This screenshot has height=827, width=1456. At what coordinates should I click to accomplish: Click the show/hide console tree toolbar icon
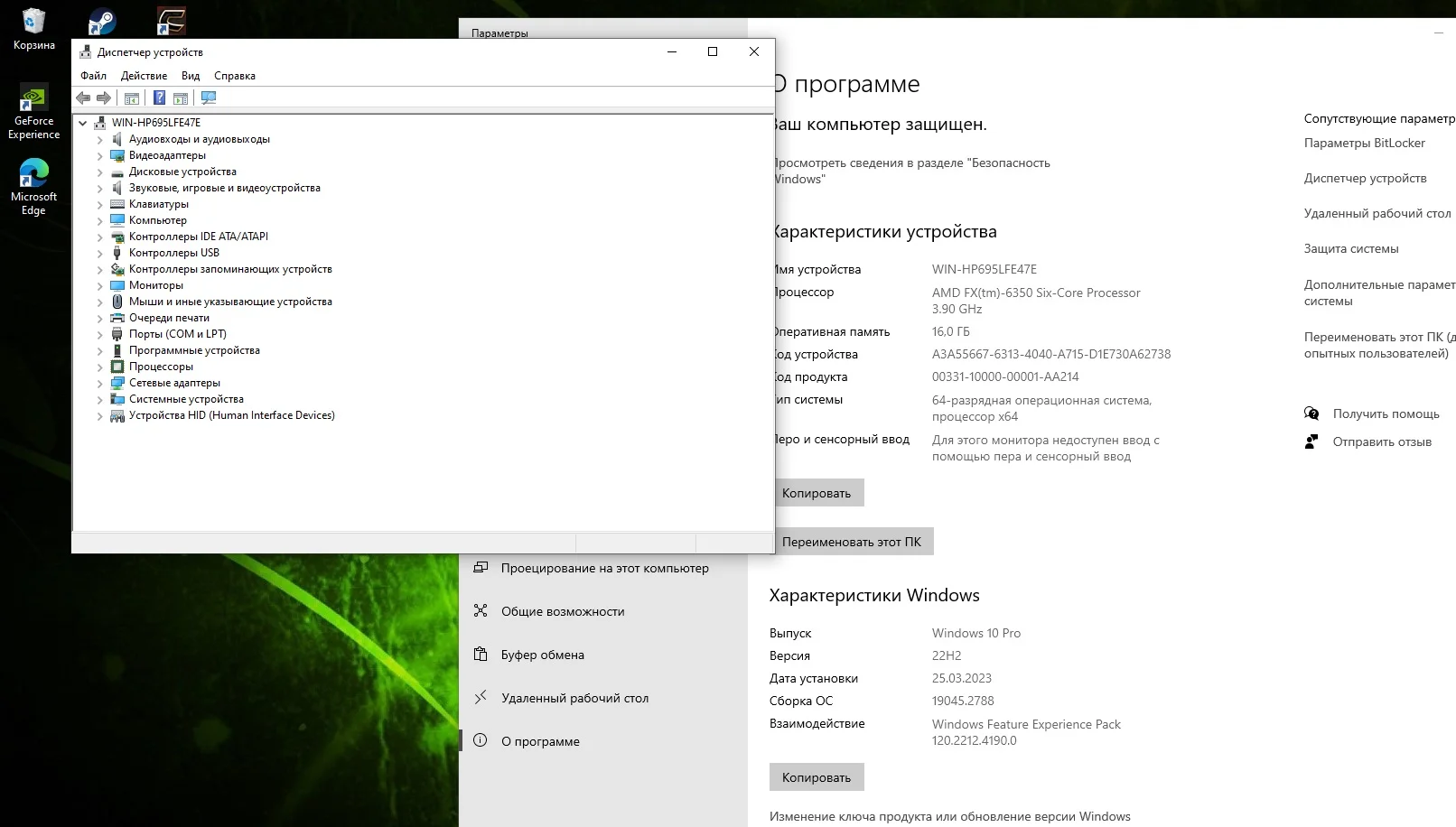click(x=132, y=98)
